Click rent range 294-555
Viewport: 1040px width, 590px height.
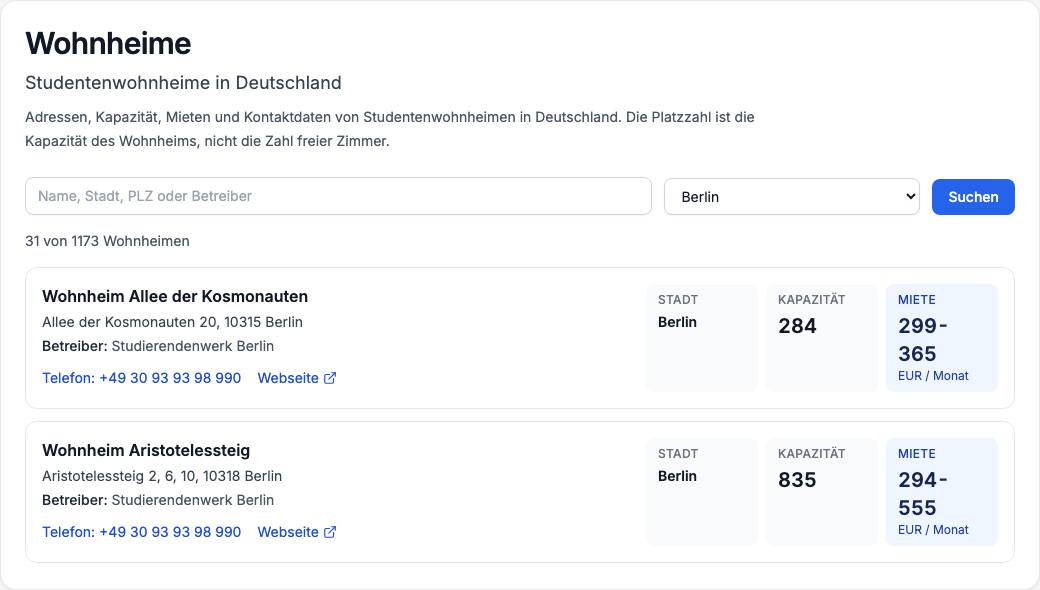tap(923, 493)
